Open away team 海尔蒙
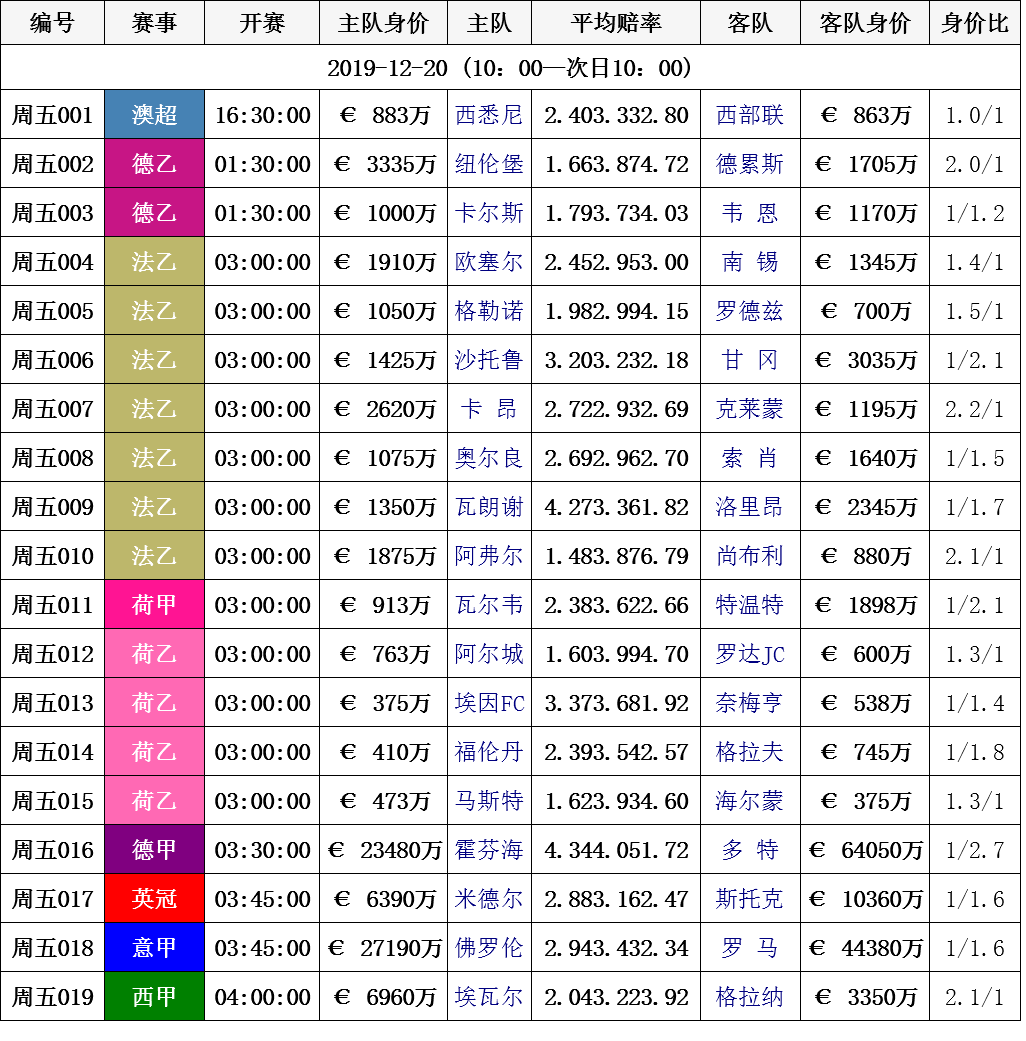This screenshot has height=1041, width=1026. pyautogui.click(x=750, y=801)
